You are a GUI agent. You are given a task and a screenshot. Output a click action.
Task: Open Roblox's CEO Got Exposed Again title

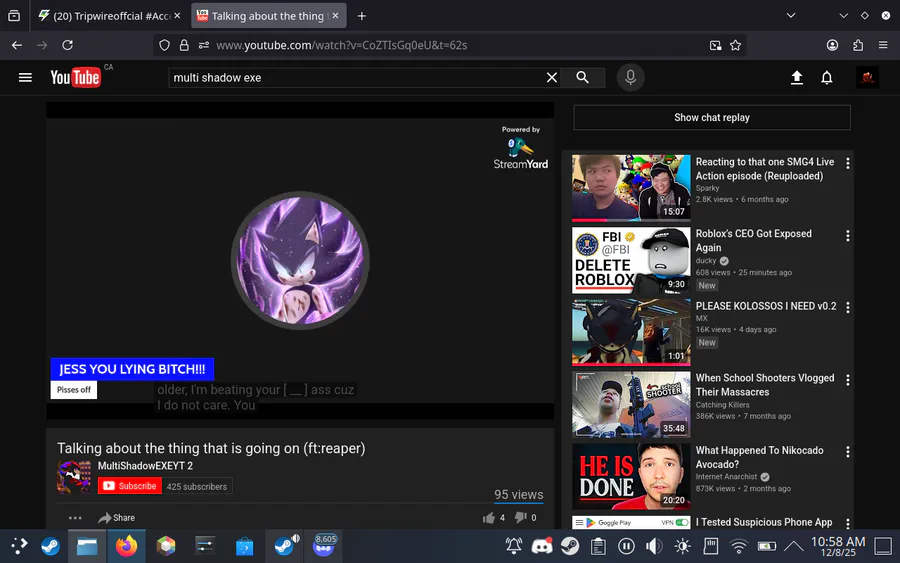[754, 240]
